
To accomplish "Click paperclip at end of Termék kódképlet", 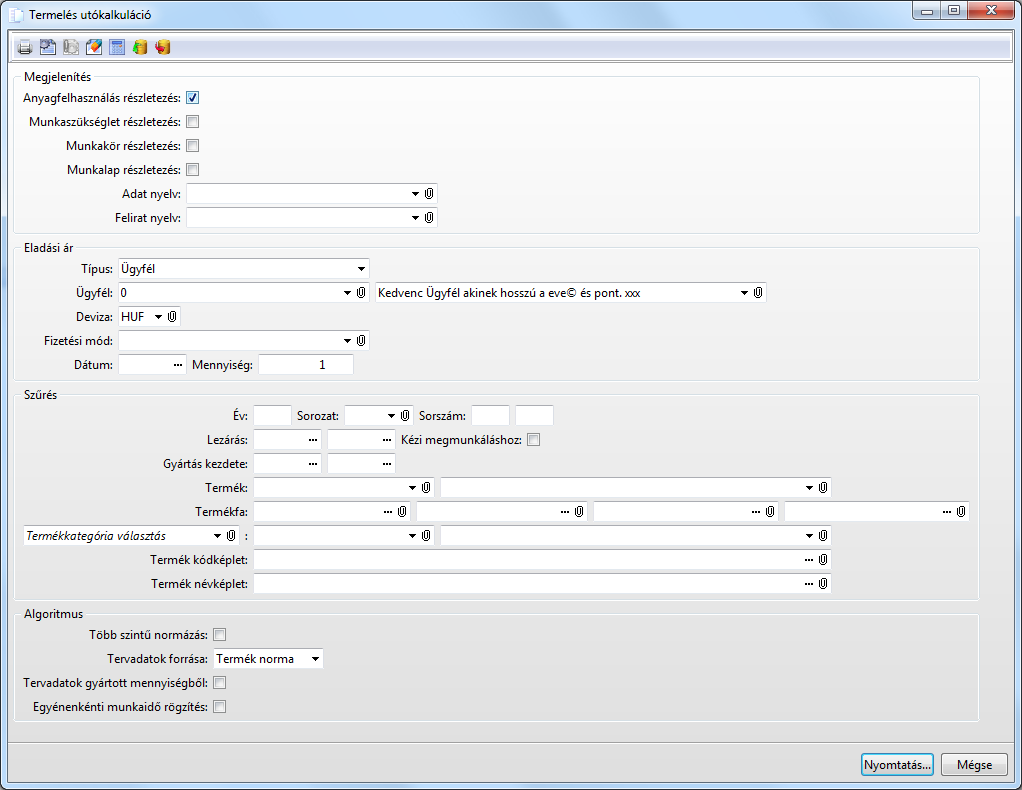I will [x=823, y=559].
